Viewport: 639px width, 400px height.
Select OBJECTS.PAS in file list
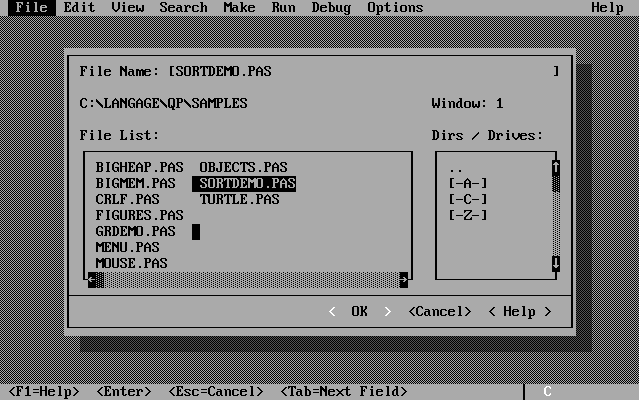[x=243, y=167]
